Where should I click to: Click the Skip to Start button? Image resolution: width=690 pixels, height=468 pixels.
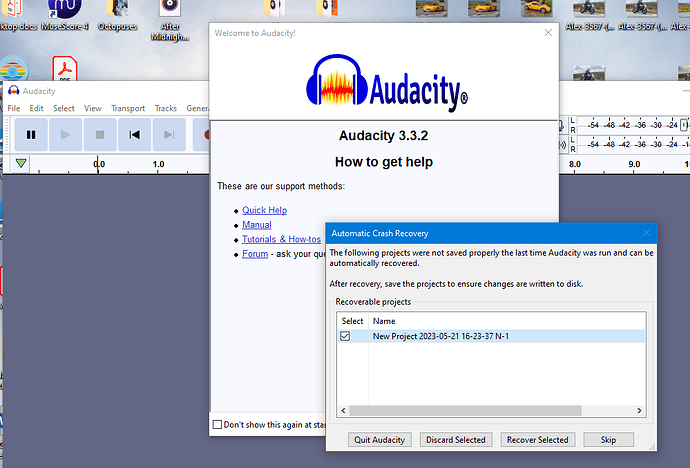pos(135,135)
